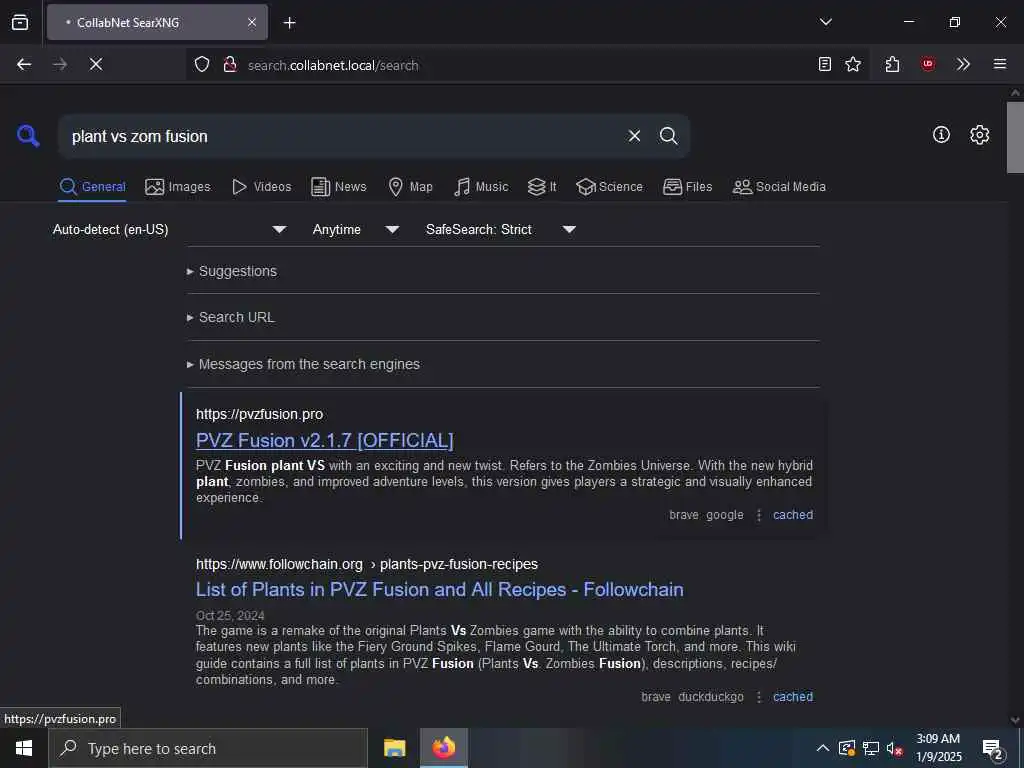The width and height of the screenshot is (1024, 768).
Task: Open List of Plants in PVZ Fusion result
Action: pos(440,590)
